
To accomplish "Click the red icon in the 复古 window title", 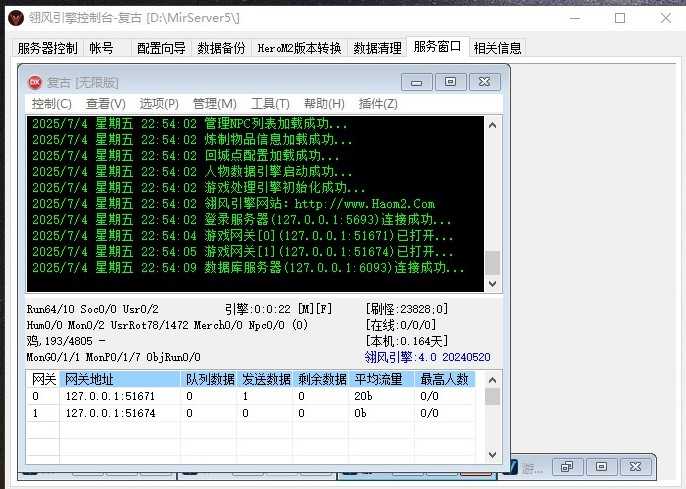I will [35, 82].
